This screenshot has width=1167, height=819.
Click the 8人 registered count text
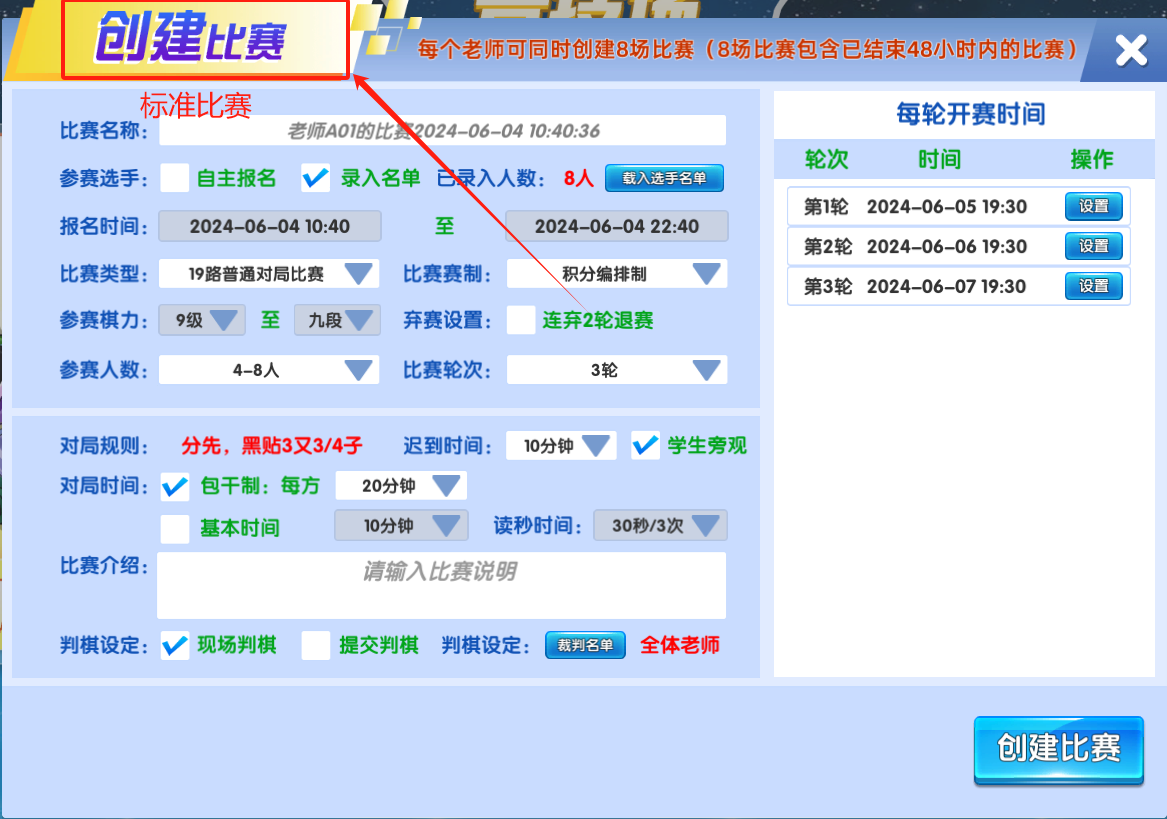[578, 179]
